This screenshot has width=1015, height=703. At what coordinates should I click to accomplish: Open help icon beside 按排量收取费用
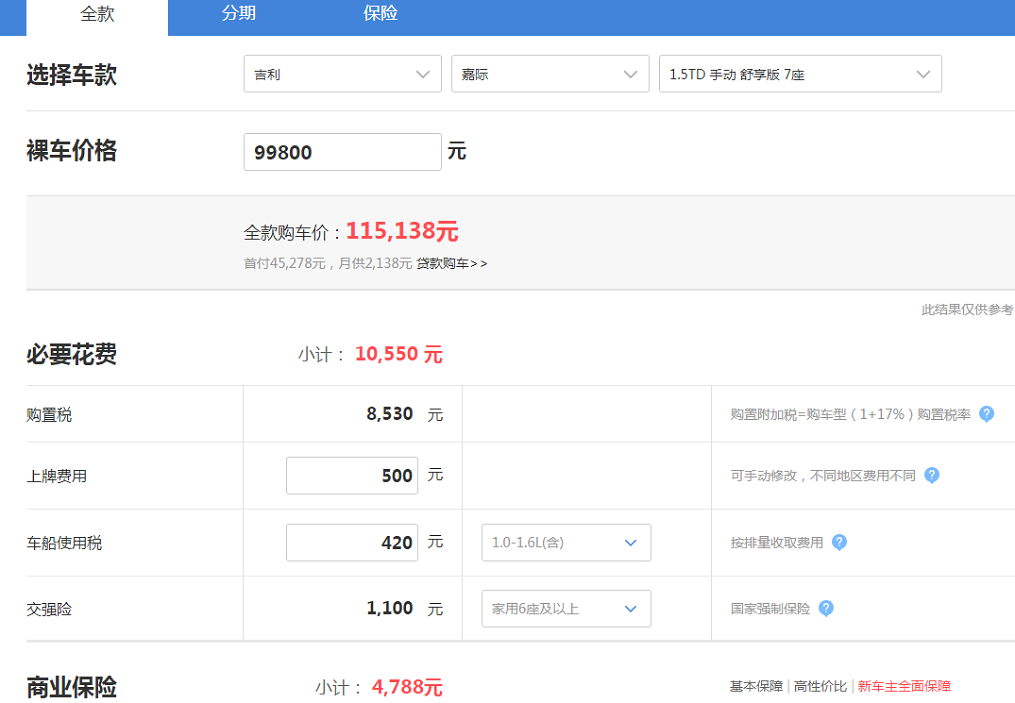839,542
